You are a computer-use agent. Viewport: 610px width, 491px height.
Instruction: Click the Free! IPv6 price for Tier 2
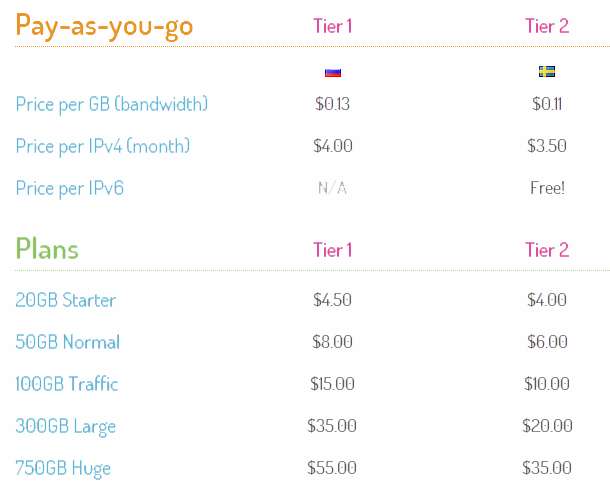coord(547,188)
